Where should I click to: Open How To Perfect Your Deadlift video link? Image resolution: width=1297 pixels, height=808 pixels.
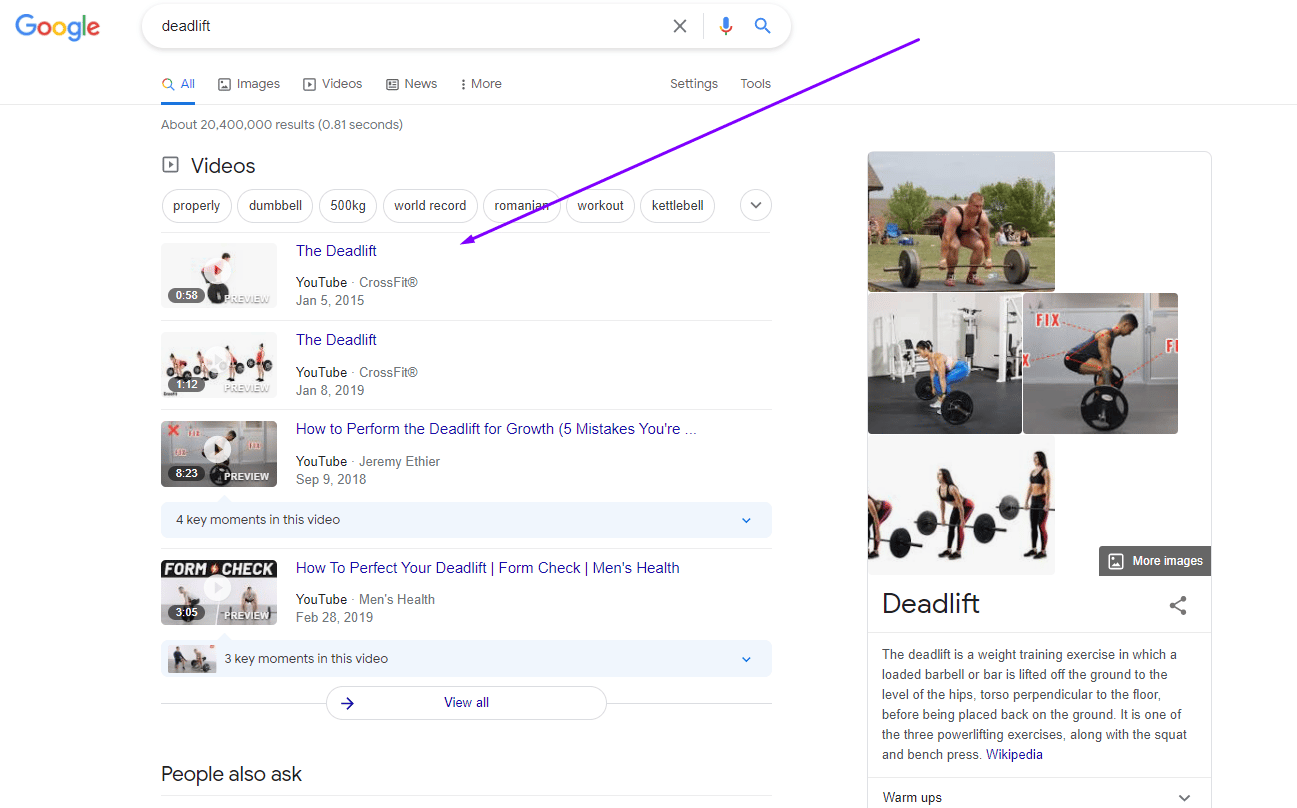[x=488, y=568]
